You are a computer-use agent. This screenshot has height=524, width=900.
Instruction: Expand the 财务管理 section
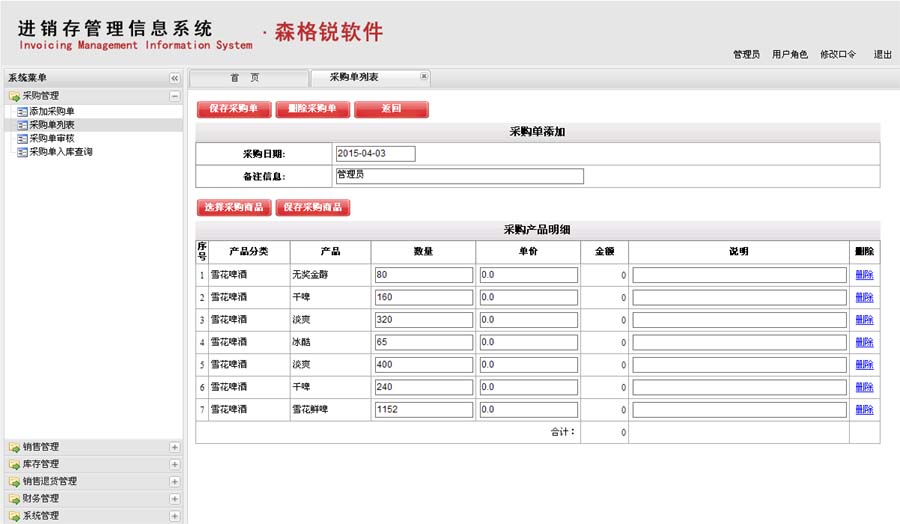pos(175,498)
